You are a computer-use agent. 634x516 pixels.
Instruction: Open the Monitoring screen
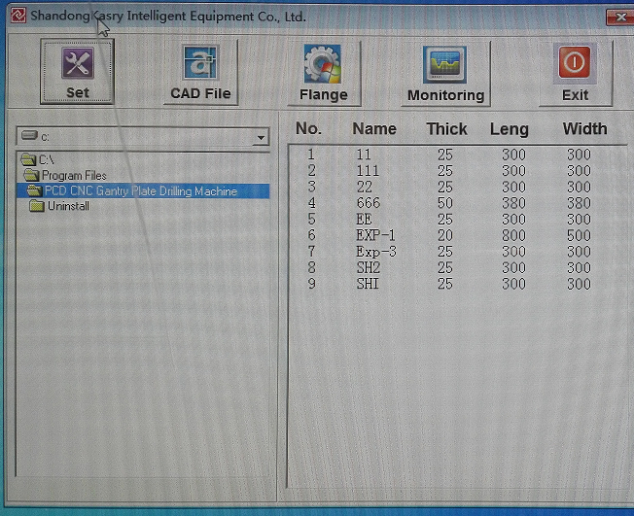pyautogui.click(x=446, y=74)
